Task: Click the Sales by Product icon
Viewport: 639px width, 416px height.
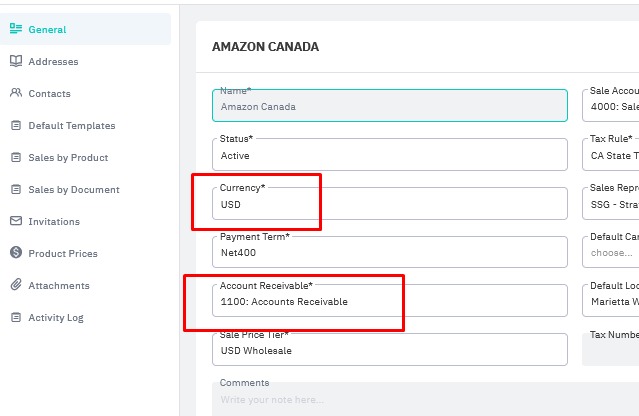Action: pyautogui.click(x=16, y=158)
